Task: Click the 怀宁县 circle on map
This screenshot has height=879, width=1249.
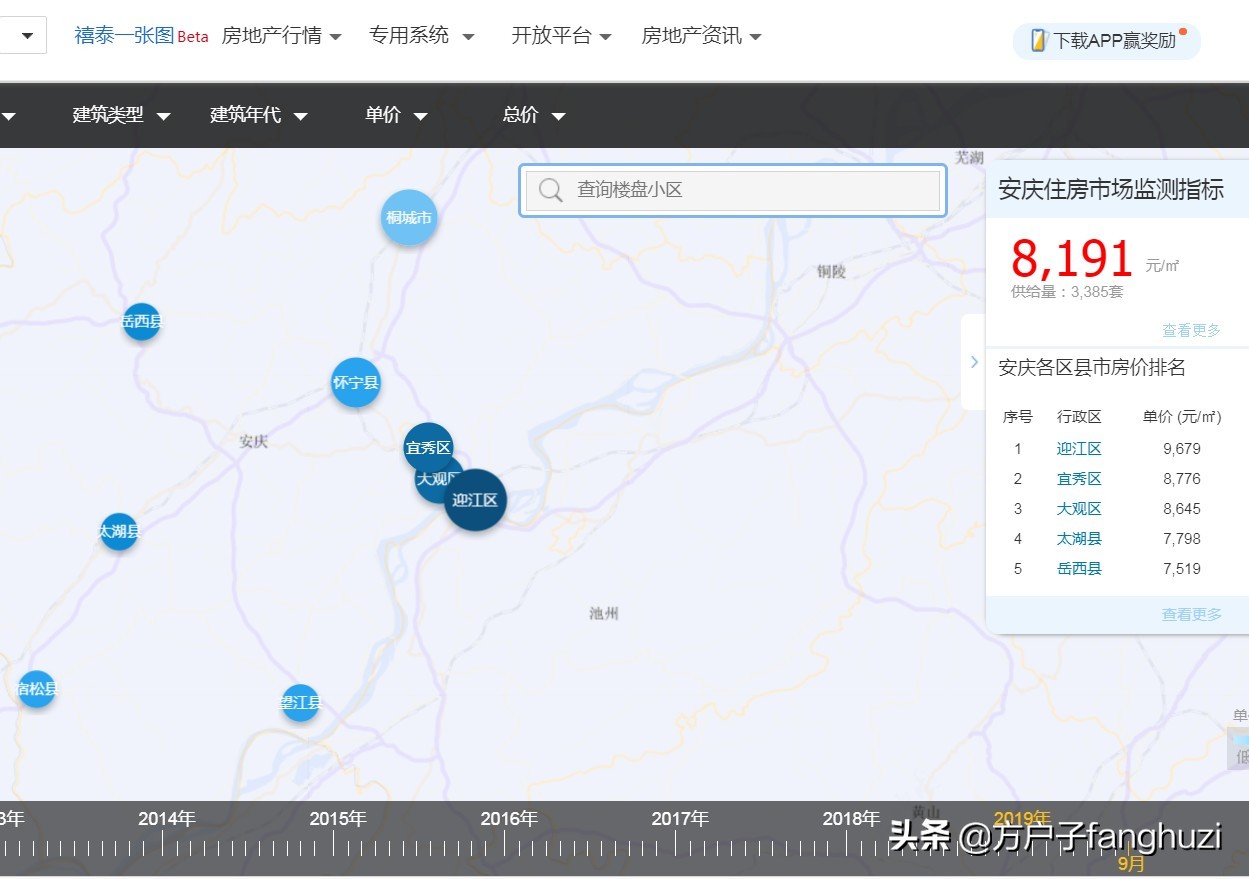Action: (x=356, y=382)
